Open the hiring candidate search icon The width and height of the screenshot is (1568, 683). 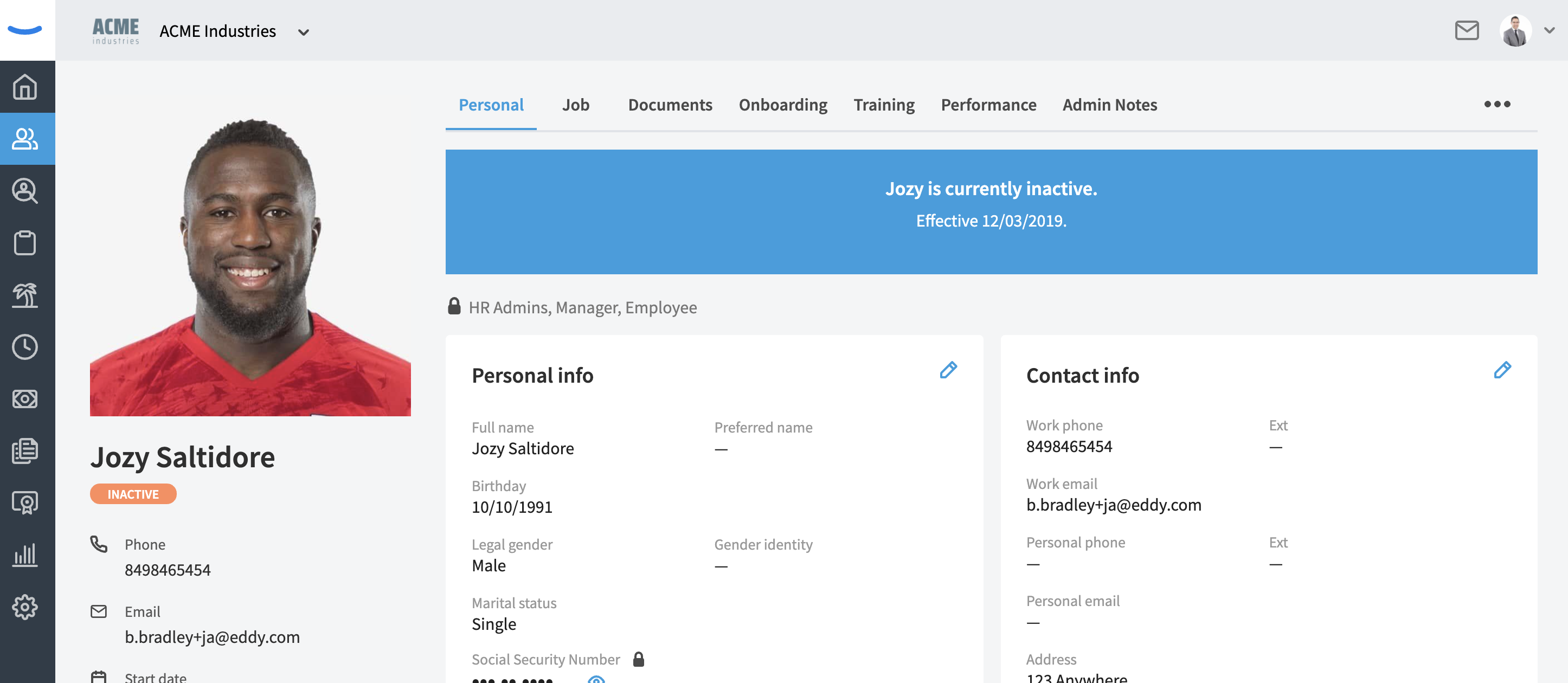click(x=25, y=190)
